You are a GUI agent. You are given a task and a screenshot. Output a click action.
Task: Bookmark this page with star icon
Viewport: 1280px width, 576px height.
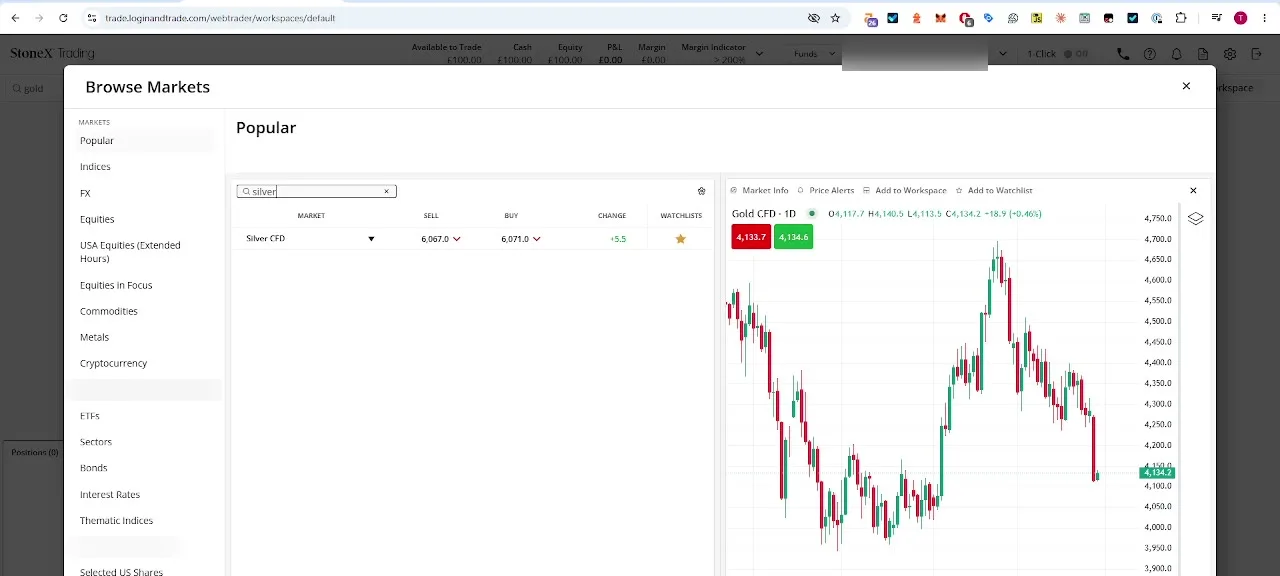pos(835,18)
